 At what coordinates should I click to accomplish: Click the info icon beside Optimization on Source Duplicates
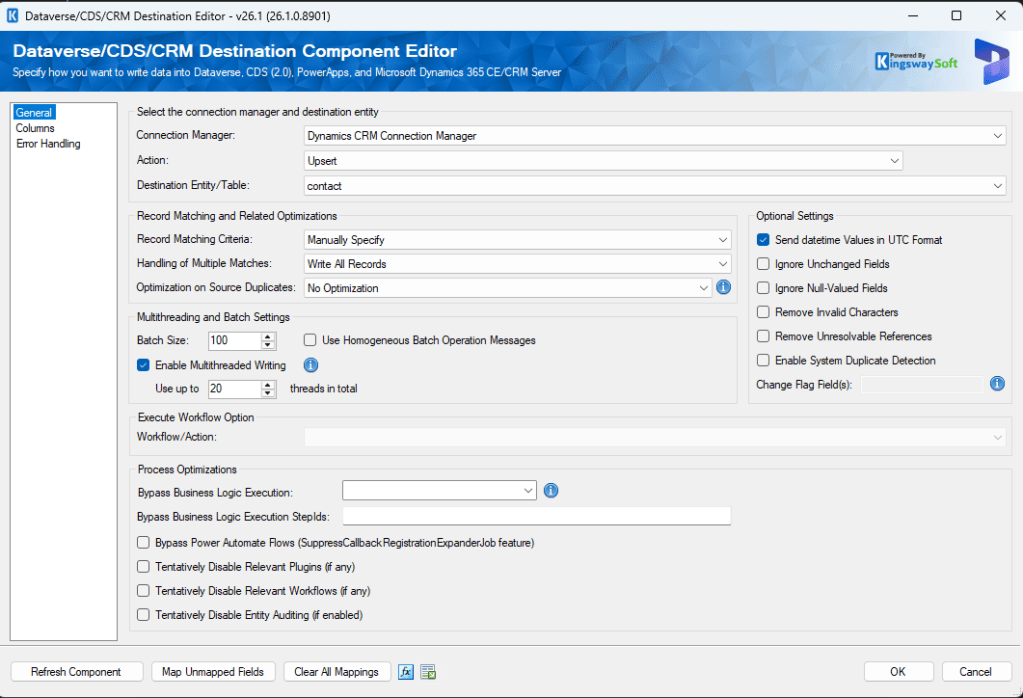(x=724, y=287)
